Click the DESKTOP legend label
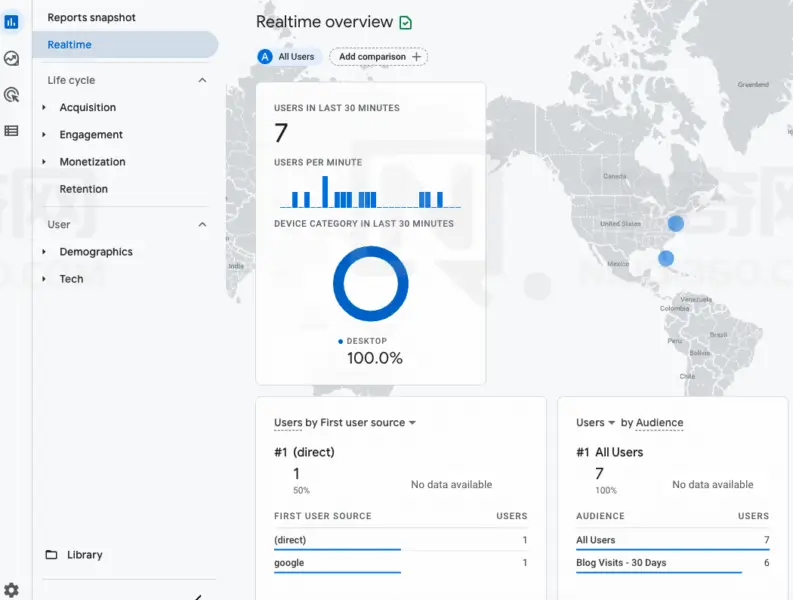 pyautogui.click(x=367, y=341)
